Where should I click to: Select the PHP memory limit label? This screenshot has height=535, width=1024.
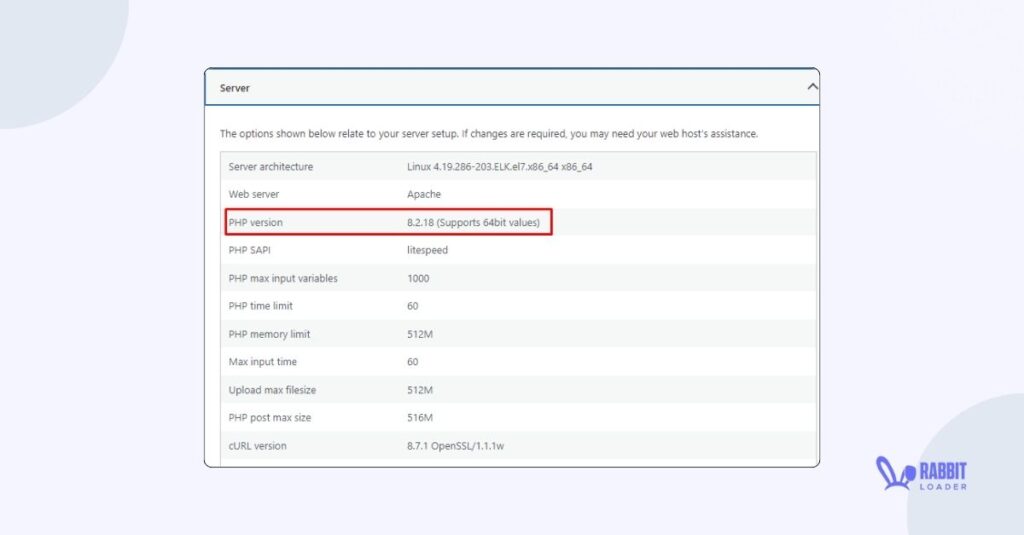point(269,334)
